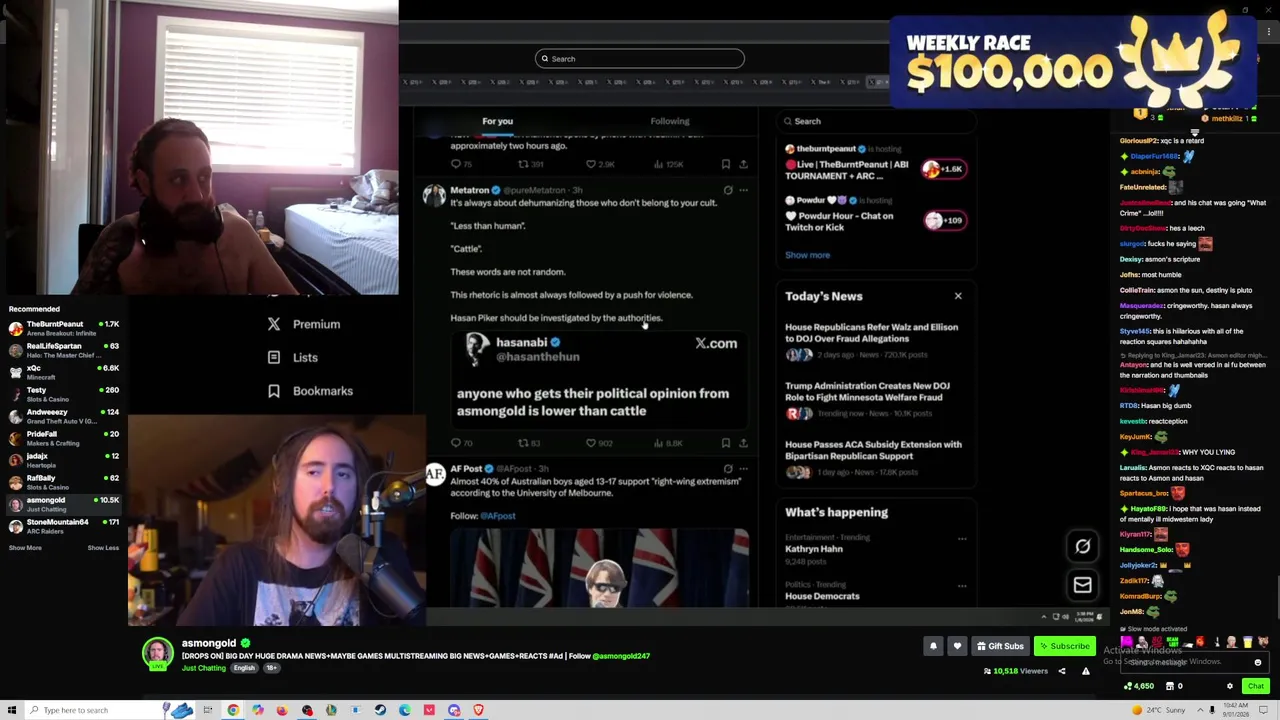The width and height of the screenshot is (1280, 720).
Task: Collapse recommended channels with Show Less
Action: coord(103,548)
